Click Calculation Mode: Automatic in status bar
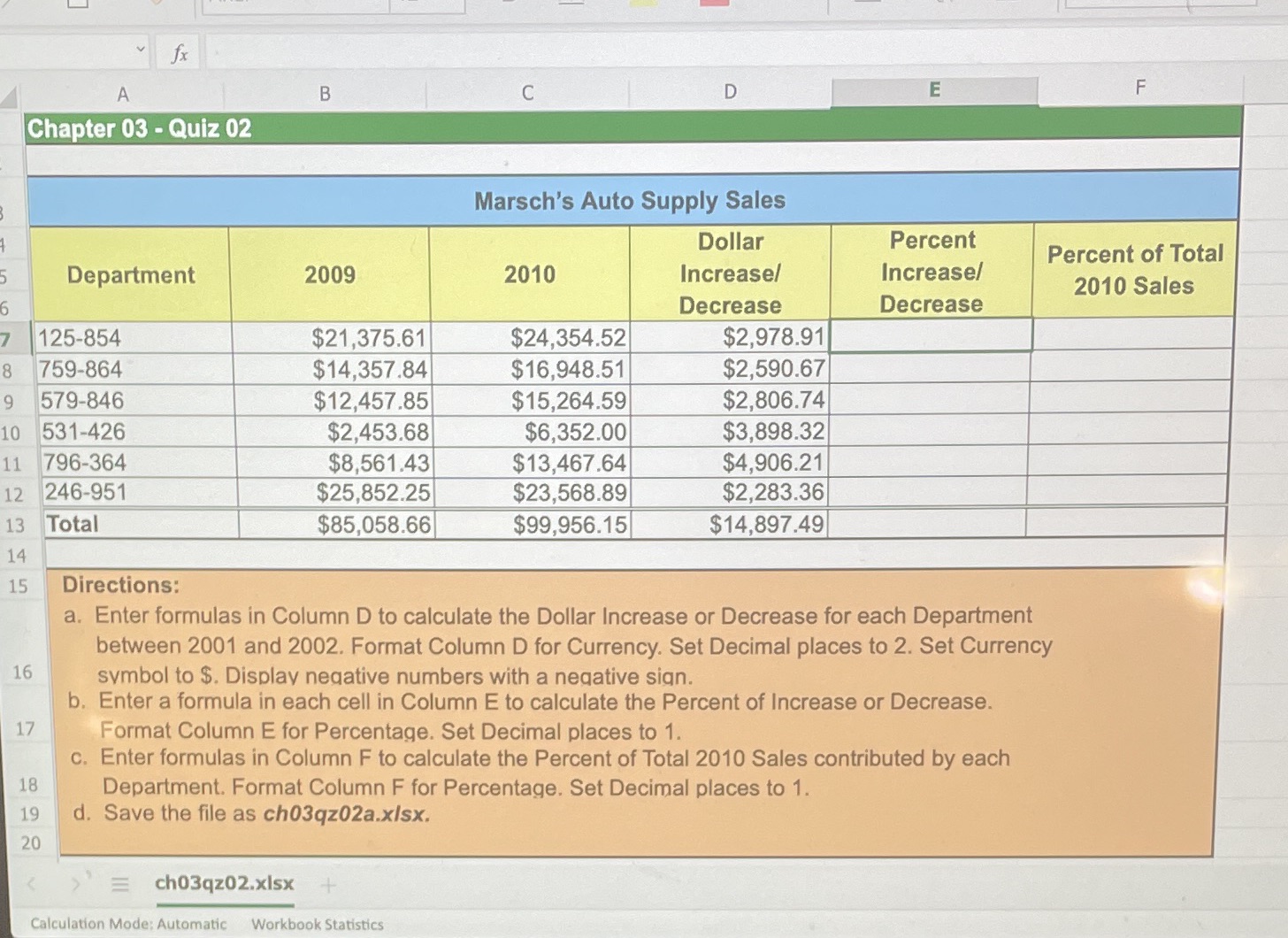Viewport: 1288px width, 938px height. pyautogui.click(x=128, y=924)
